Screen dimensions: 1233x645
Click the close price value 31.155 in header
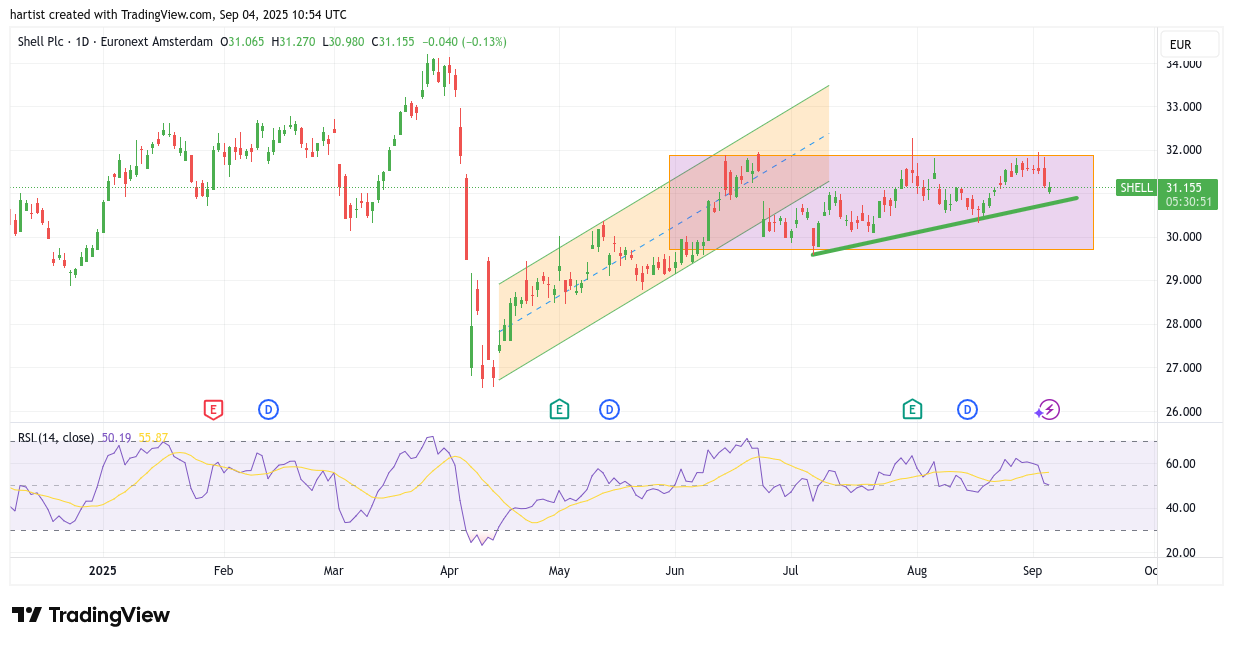point(397,42)
